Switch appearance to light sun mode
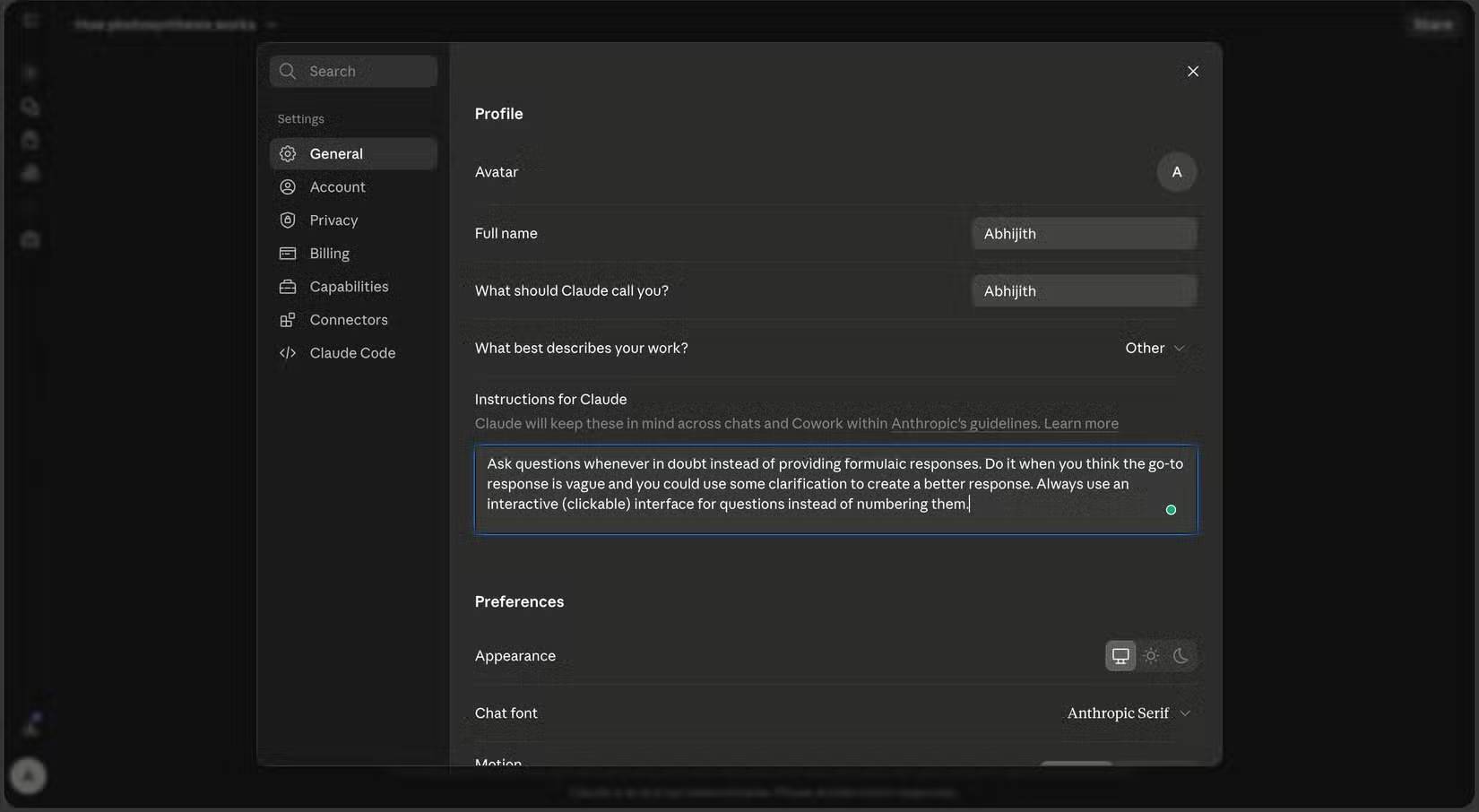This screenshot has height=812, width=1479. click(x=1152, y=656)
